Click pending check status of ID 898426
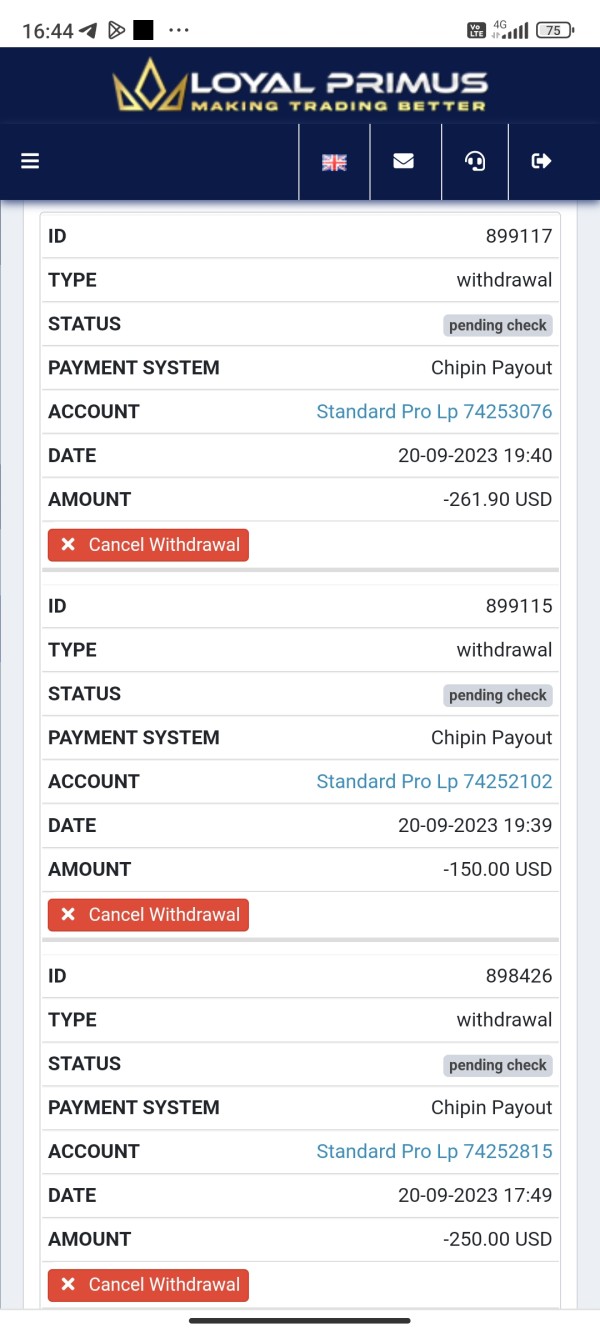The height and width of the screenshot is (1333, 600). coord(498,1065)
